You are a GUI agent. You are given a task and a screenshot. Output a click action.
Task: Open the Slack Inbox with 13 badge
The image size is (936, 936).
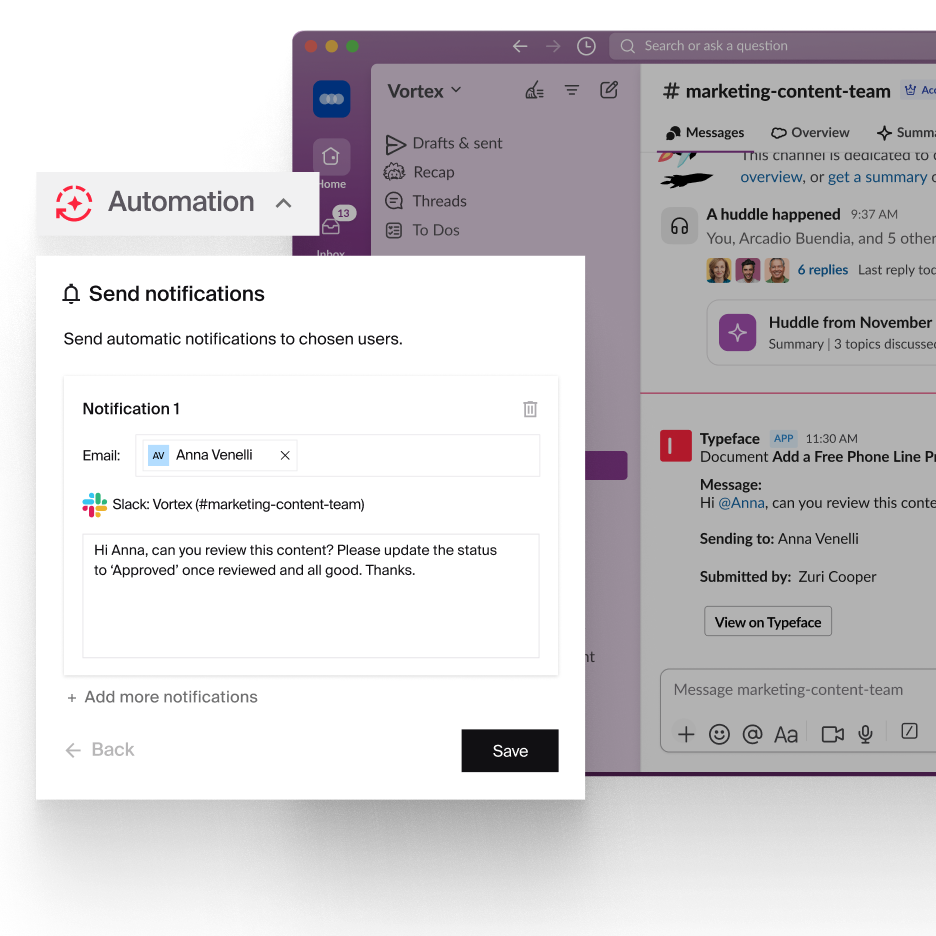pyautogui.click(x=331, y=226)
